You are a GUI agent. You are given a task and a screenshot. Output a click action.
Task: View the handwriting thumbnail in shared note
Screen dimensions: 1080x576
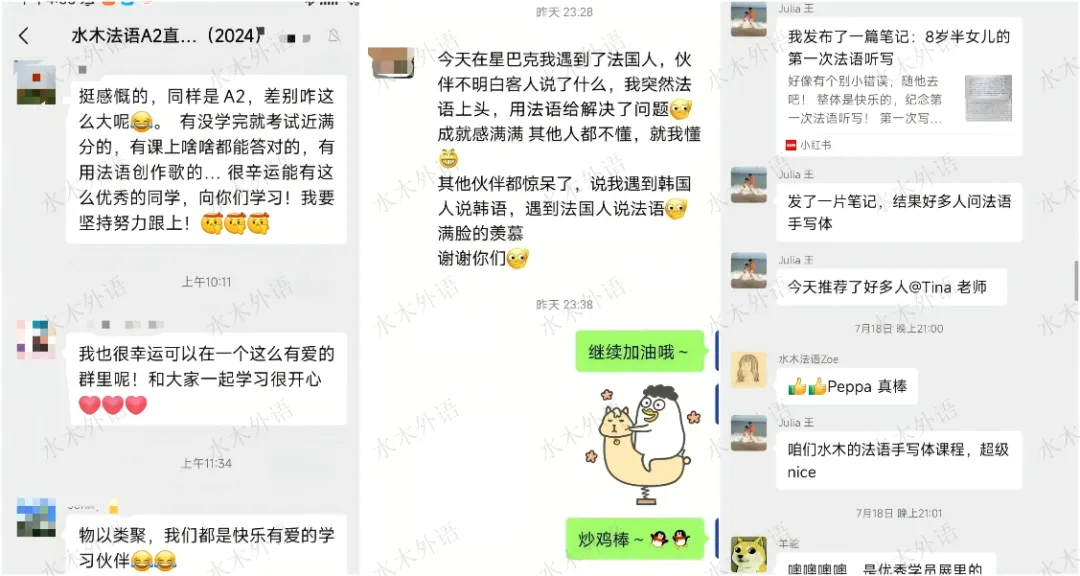click(988, 98)
